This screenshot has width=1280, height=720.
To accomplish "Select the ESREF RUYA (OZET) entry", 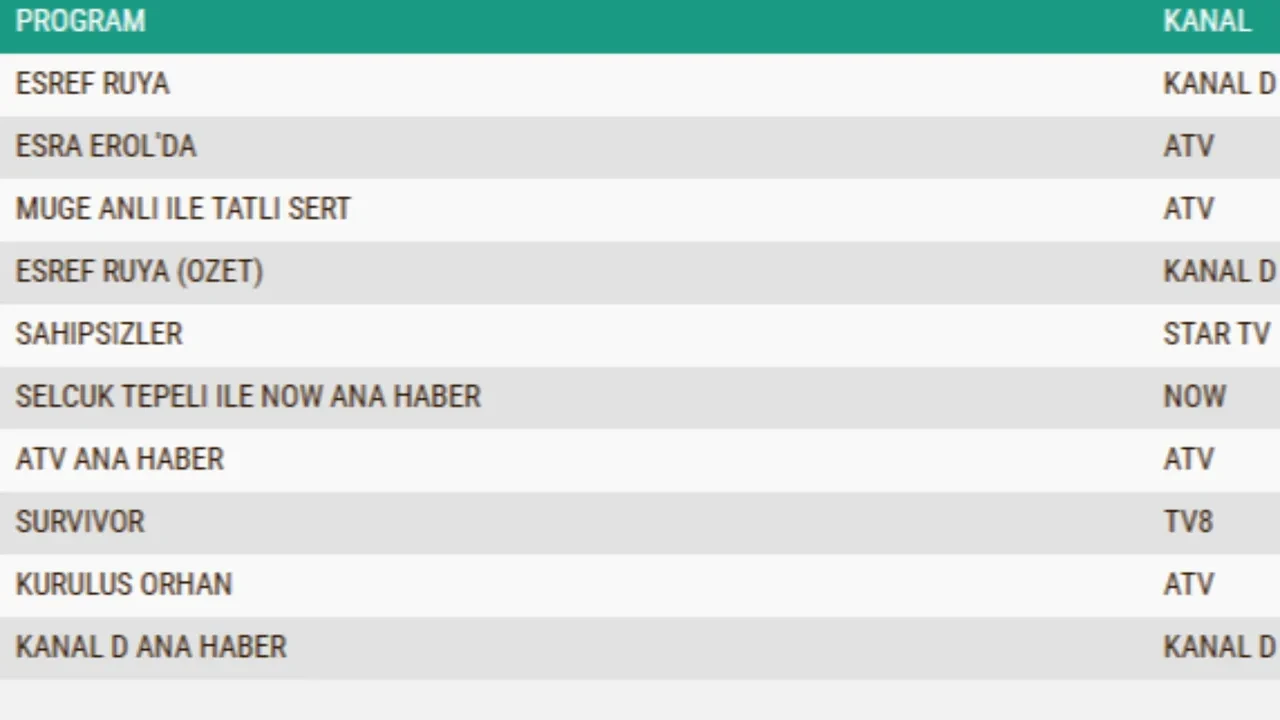I will pos(139,271).
